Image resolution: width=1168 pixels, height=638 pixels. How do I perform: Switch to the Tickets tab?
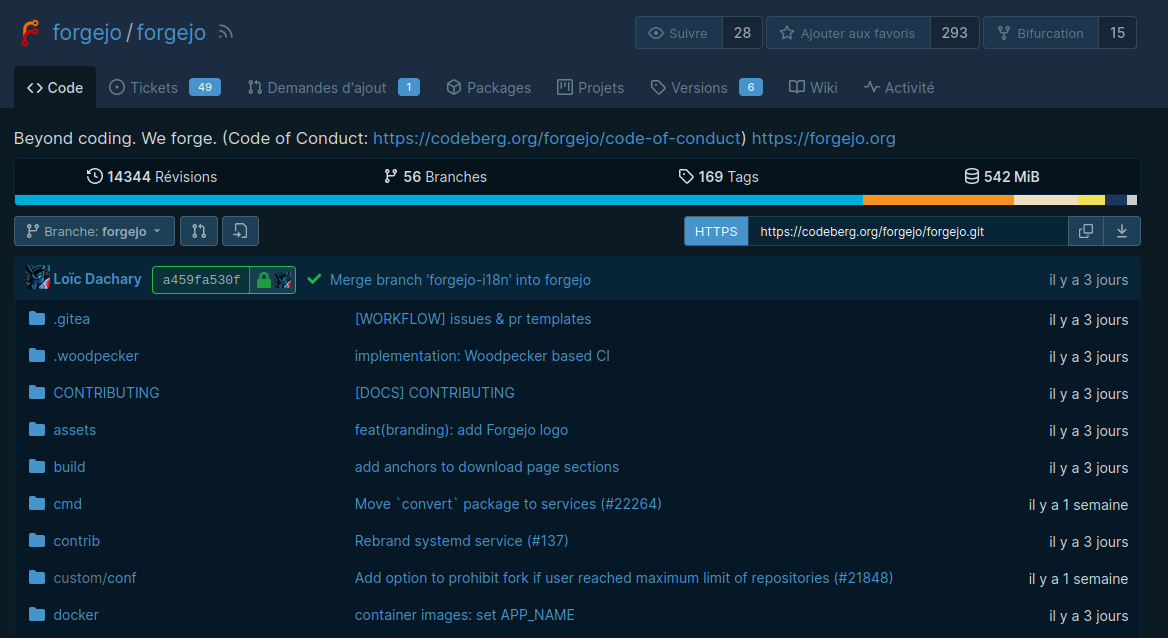[x=154, y=88]
